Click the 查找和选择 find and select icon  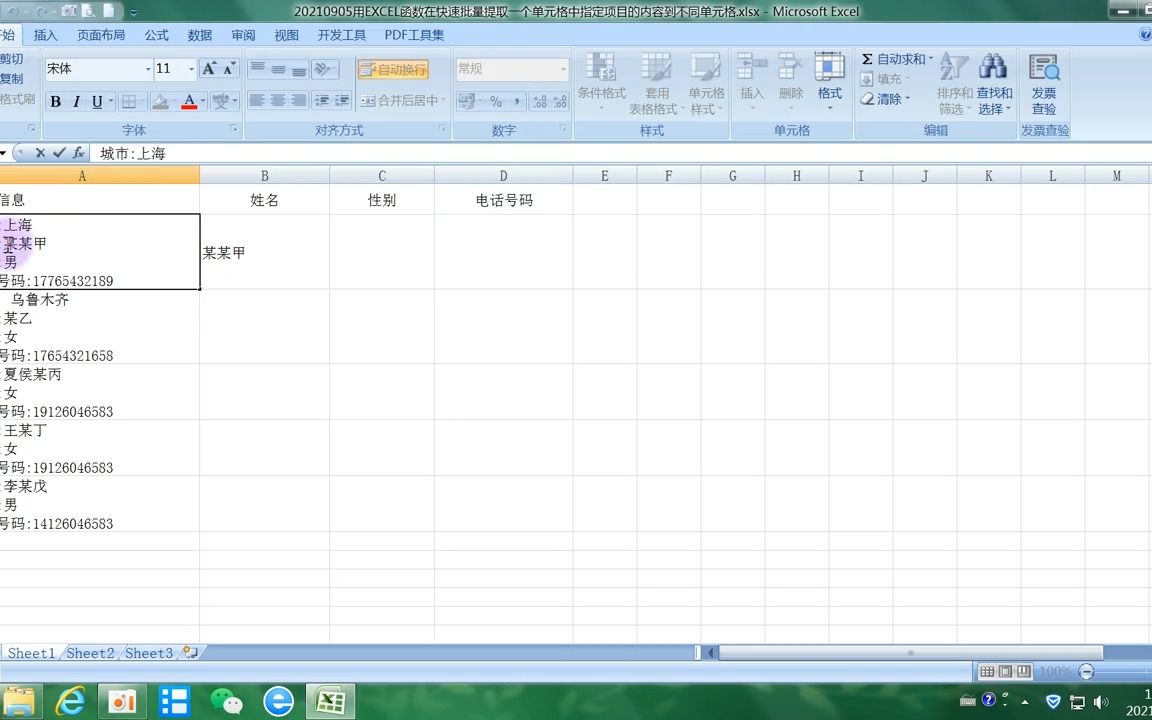(x=993, y=84)
